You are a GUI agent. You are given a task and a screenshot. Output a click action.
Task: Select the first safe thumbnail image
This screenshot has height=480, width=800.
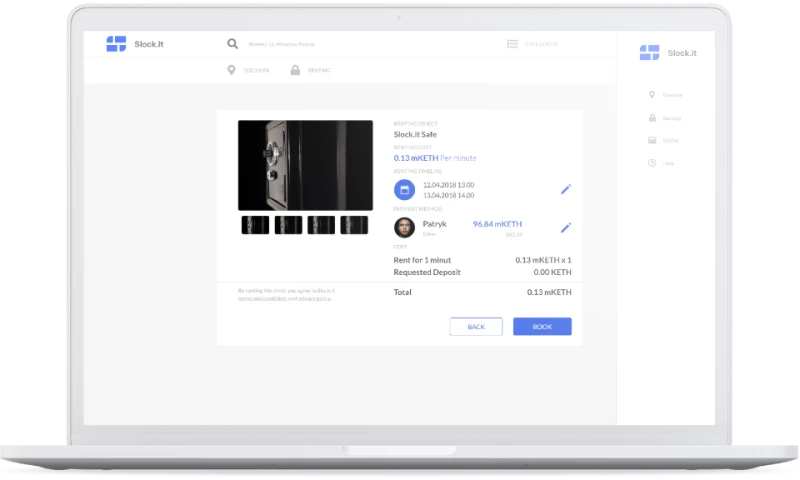tap(255, 225)
